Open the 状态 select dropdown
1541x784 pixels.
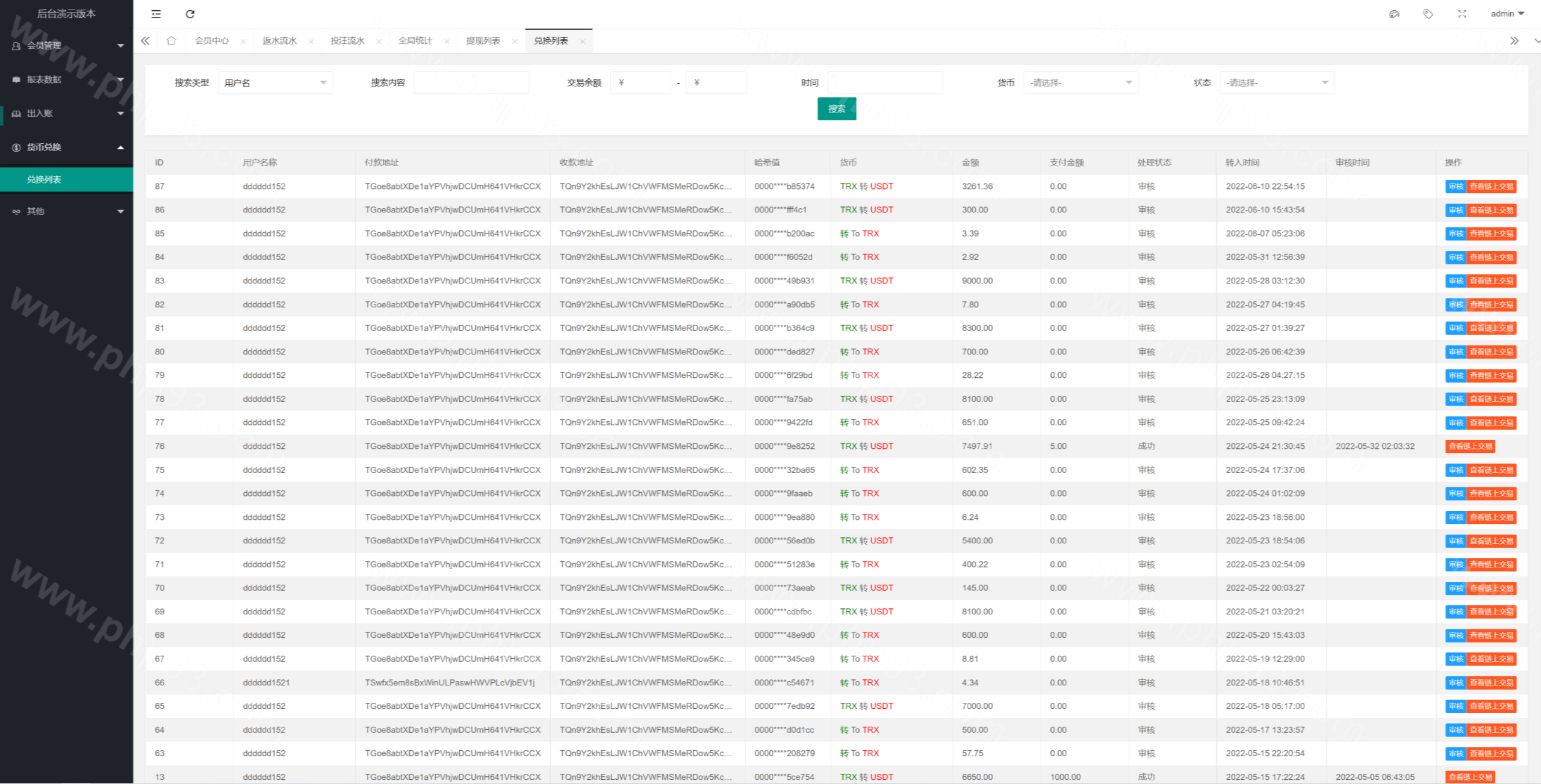click(x=1277, y=82)
